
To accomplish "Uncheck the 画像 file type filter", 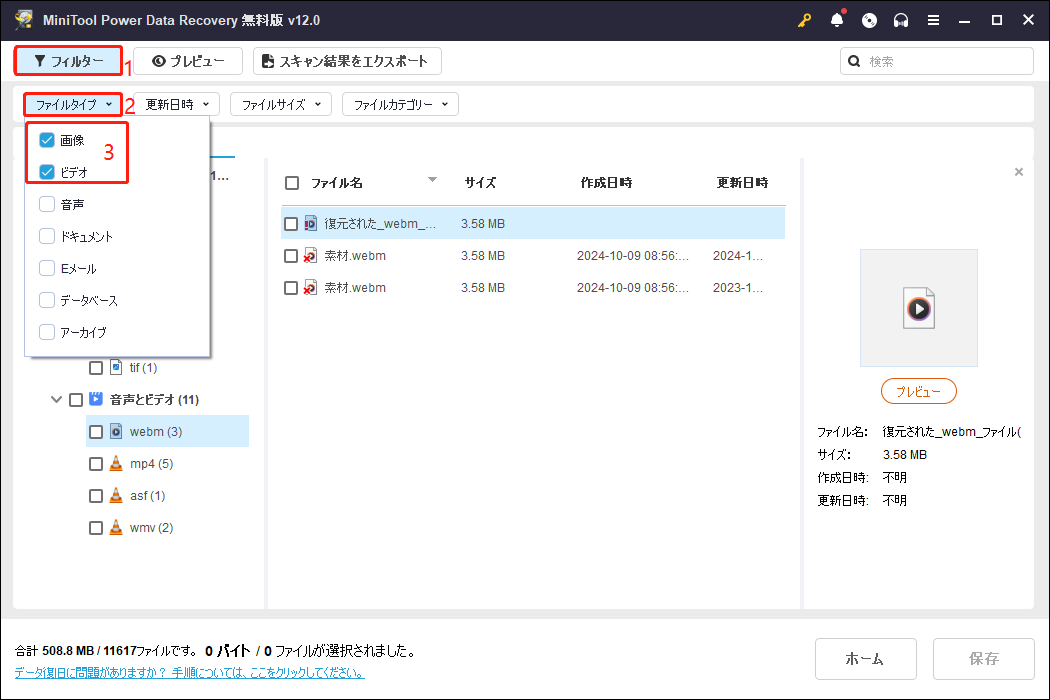I will tap(47, 140).
